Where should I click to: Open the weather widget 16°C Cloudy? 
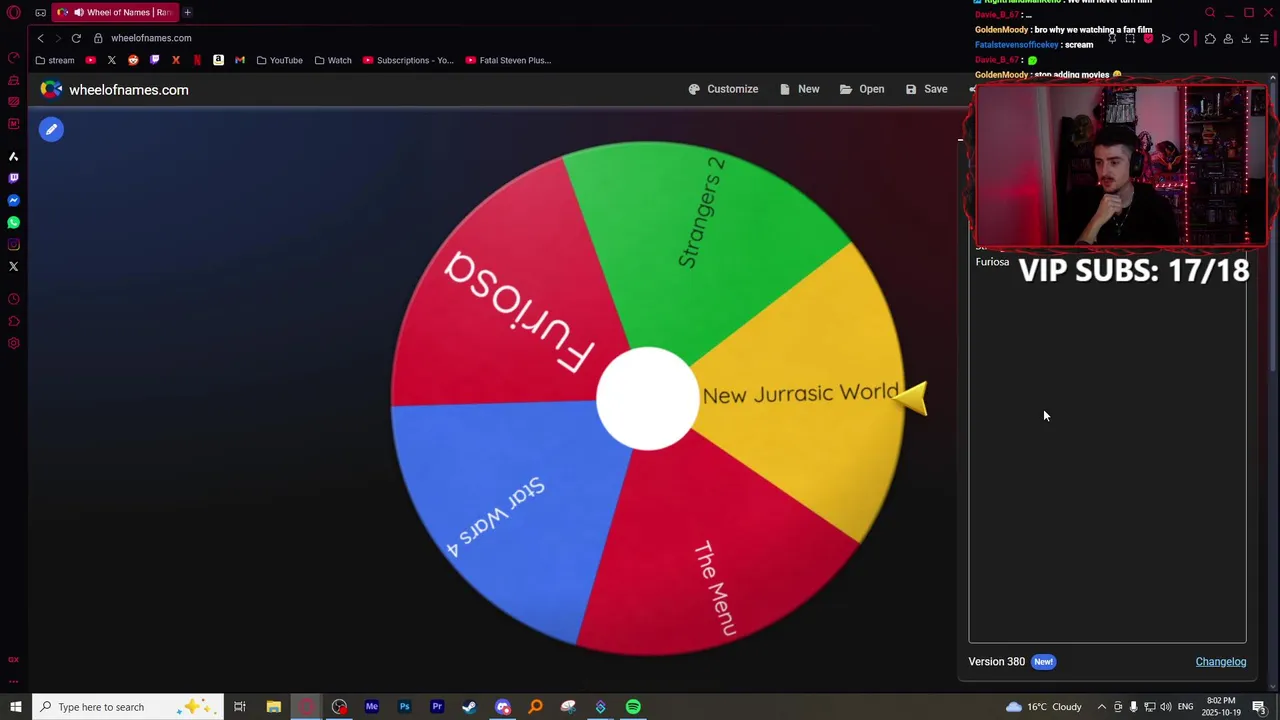[x=1043, y=707]
